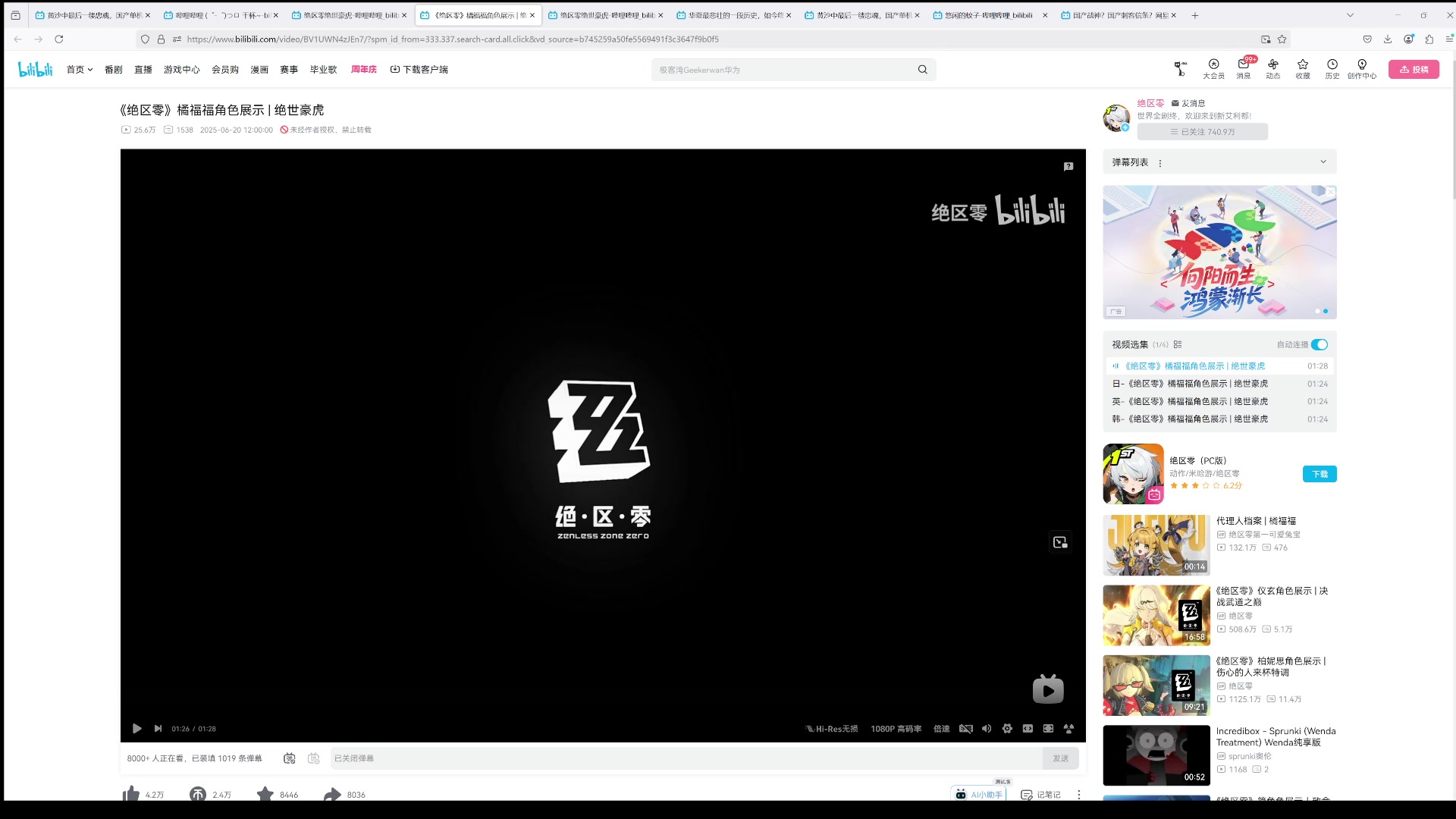The height and width of the screenshot is (819, 1456).
Task: Select 日- 绝区零 橘福福角色展示 episode
Action: 1219,384
